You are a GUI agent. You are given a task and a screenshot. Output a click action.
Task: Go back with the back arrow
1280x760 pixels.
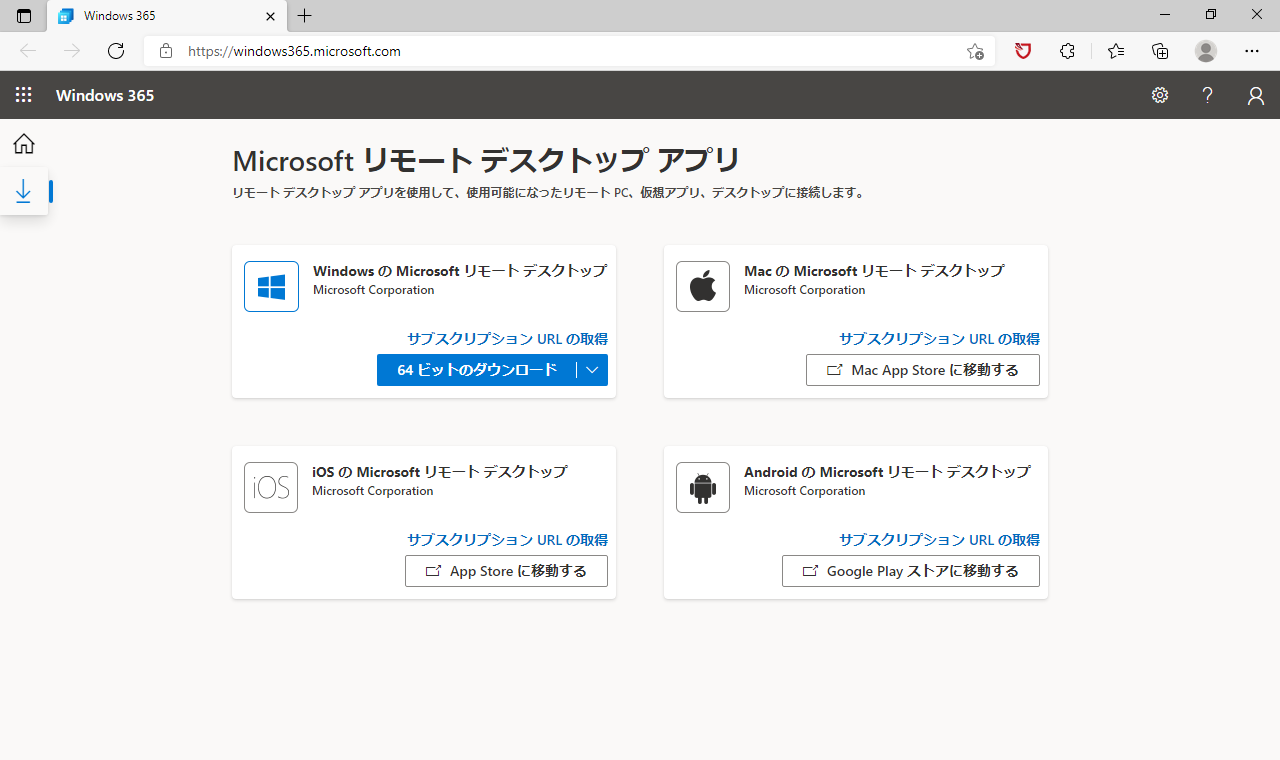(x=28, y=51)
